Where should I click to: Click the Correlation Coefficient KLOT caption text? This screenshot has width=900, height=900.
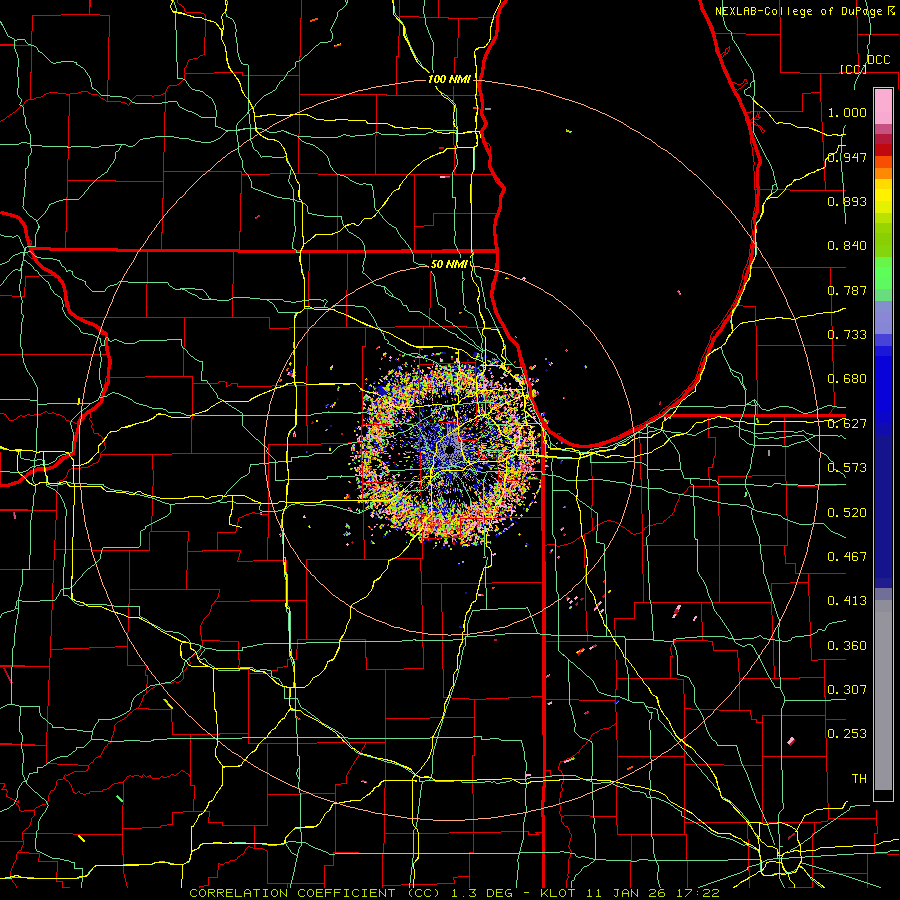pyautogui.click(x=455, y=893)
